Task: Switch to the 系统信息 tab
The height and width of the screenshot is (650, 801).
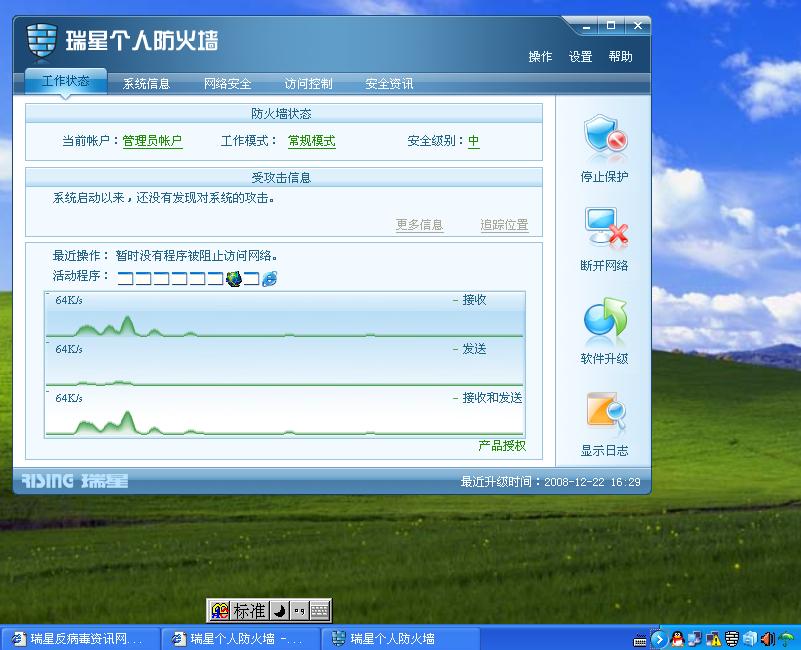Action: click(146, 84)
